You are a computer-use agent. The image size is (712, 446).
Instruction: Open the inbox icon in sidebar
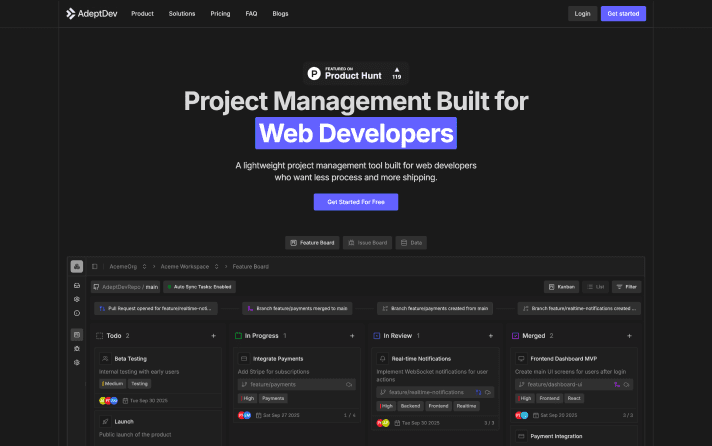coord(77,286)
